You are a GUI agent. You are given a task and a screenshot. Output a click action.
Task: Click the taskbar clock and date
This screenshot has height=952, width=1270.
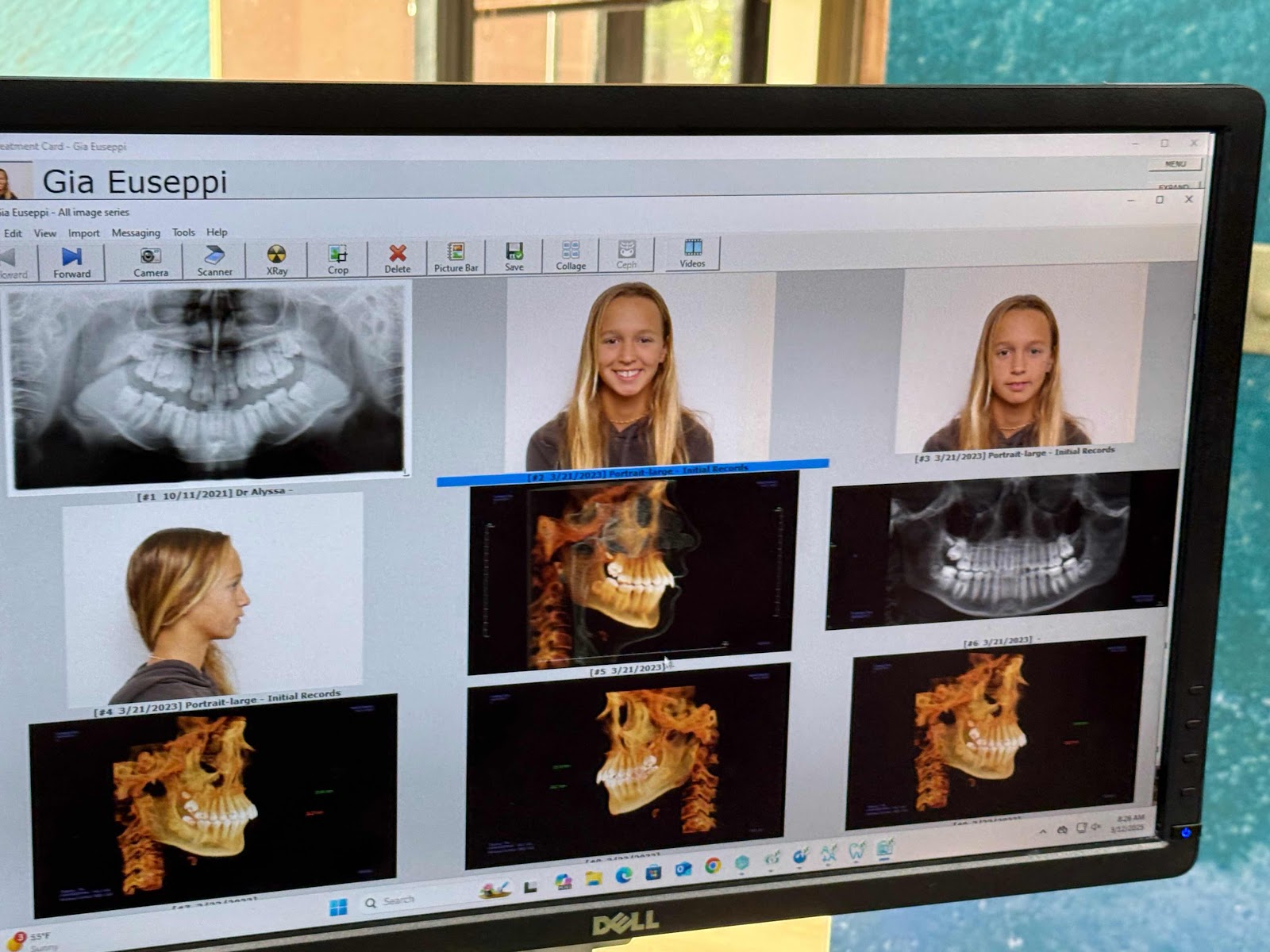coord(1130,823)
